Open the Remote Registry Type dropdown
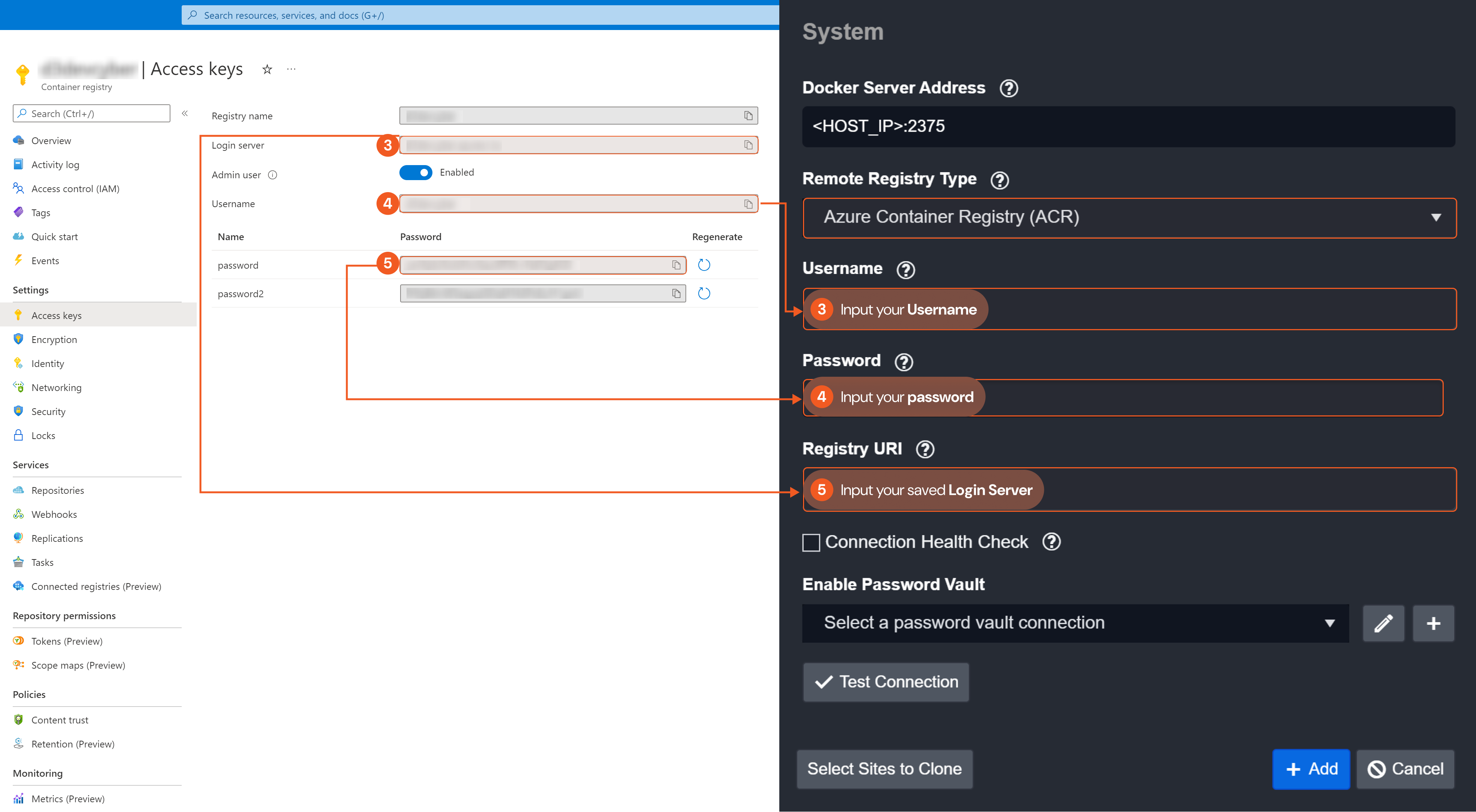 point(1129,218)
